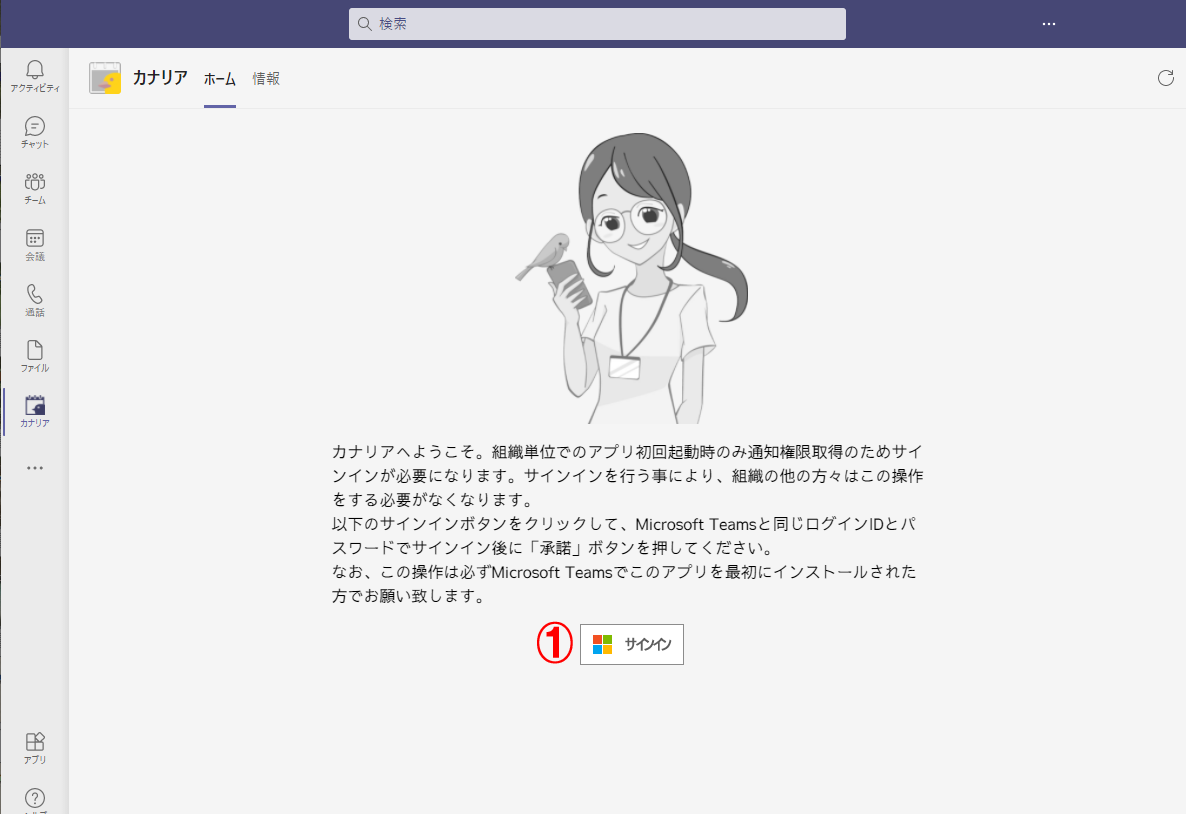Click the カナリア app title text
Screen dimensions: 1186x814
[160, 77]
